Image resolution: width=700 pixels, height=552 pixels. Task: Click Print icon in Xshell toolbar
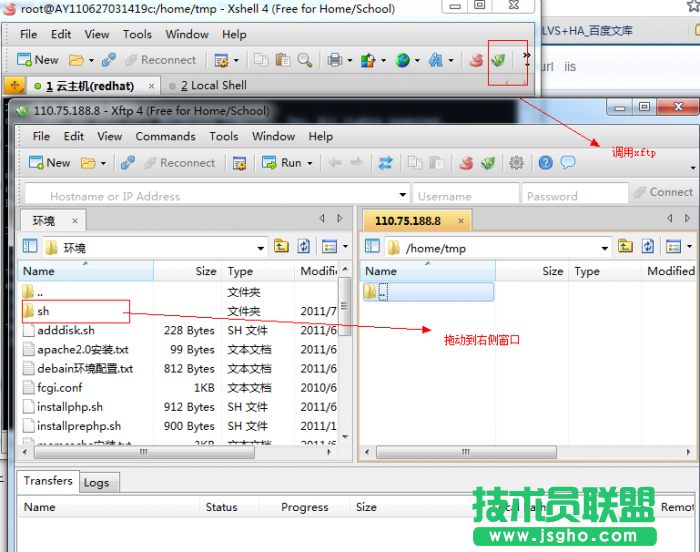pyautogui.click(x=334, y=60)
